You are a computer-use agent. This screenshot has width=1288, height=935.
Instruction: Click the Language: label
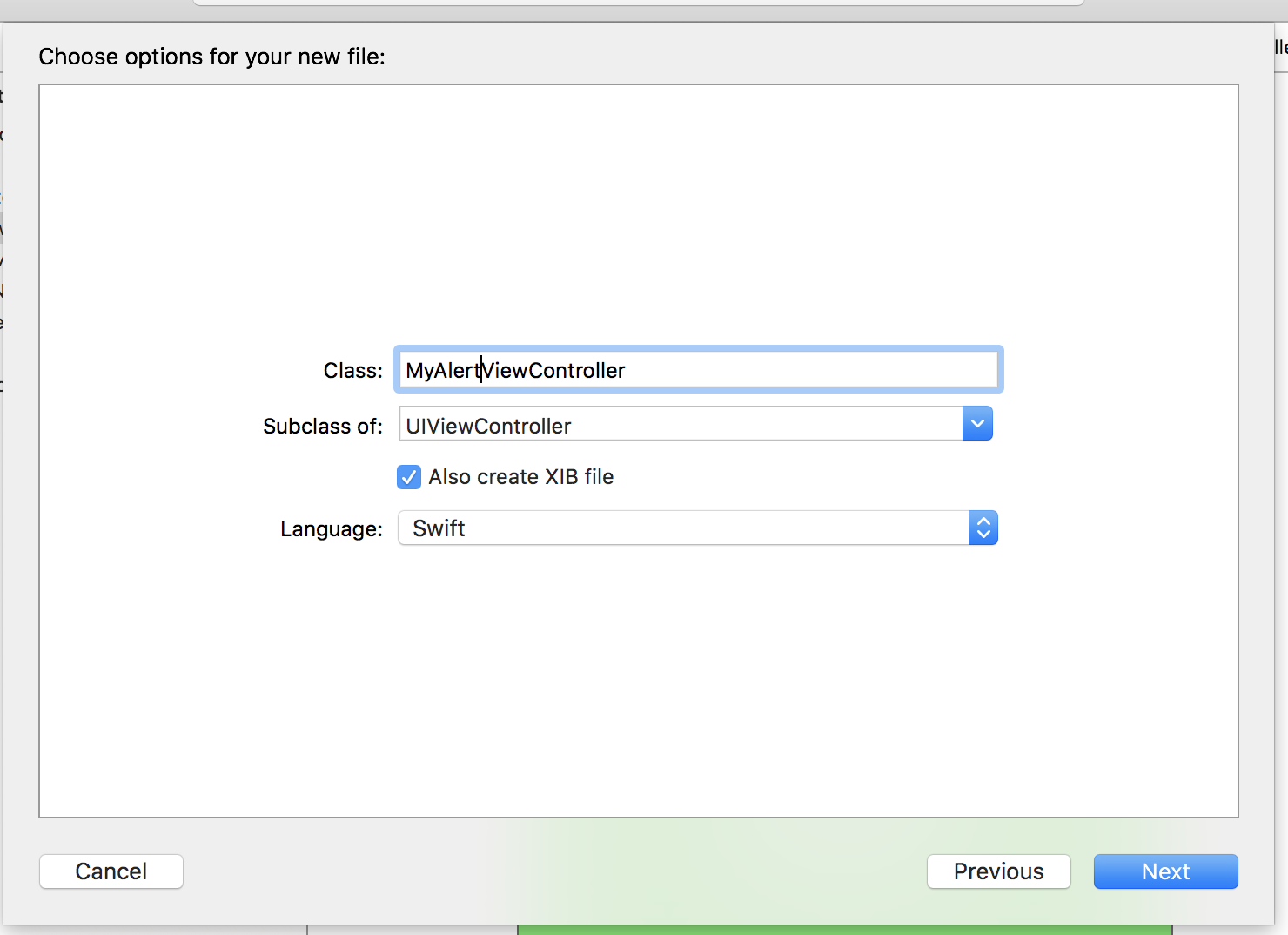(x=331, y=528)
